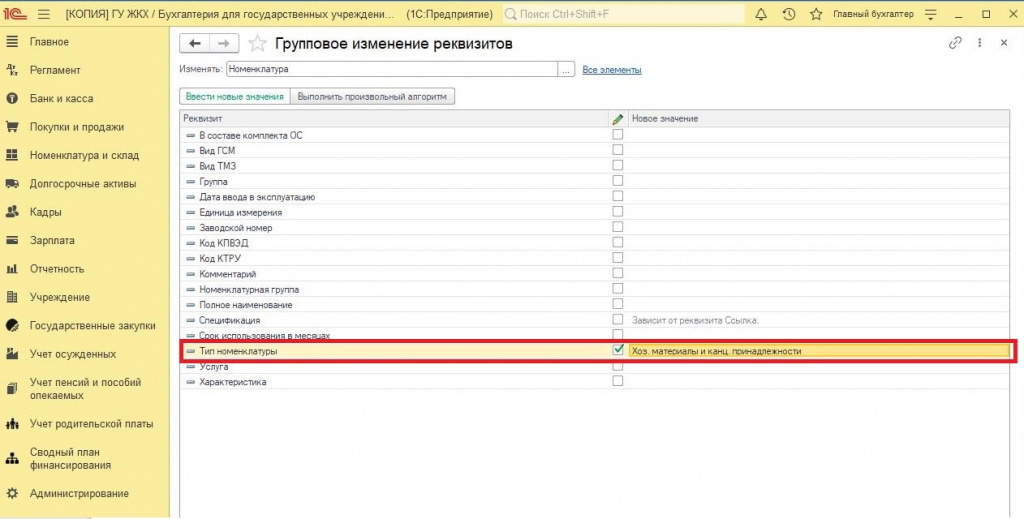Screen dimensions: 1024x519
Task: Open the Главный бухгалтер user name
Action: click(x=873, y=14)
